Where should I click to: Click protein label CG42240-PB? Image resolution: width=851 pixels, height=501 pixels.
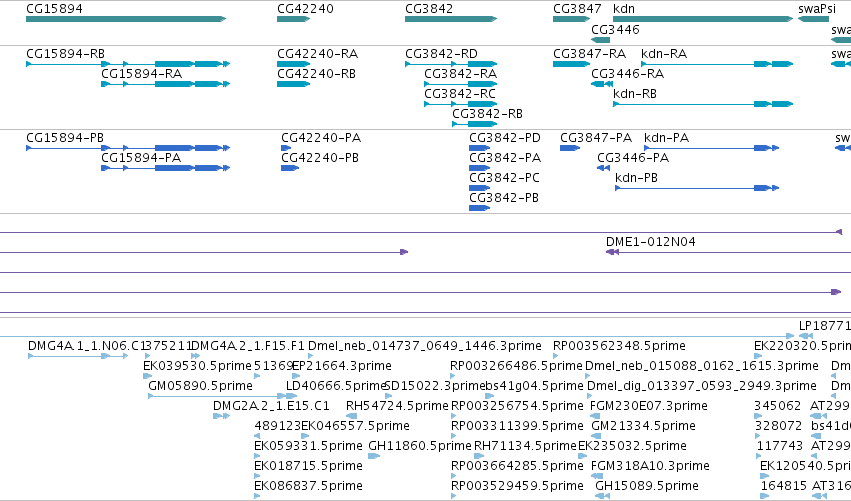320,158
